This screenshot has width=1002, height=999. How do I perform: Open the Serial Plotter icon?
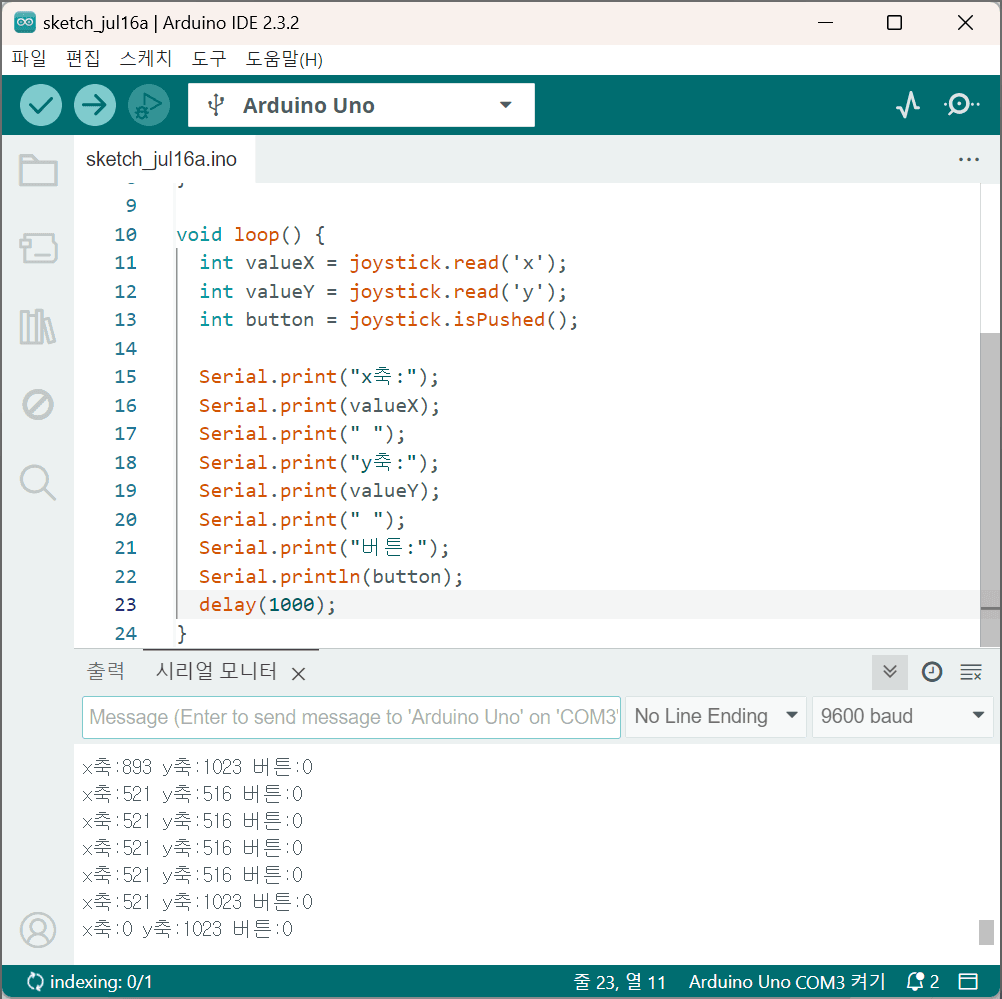(x=907, y=104)
